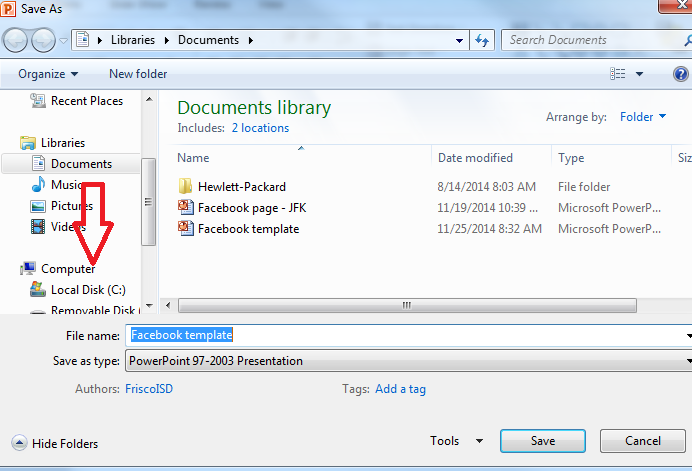The image size is (692, 476).
Task: Open the Arrange by Folder dropdown
Action: tap(643, 117)
